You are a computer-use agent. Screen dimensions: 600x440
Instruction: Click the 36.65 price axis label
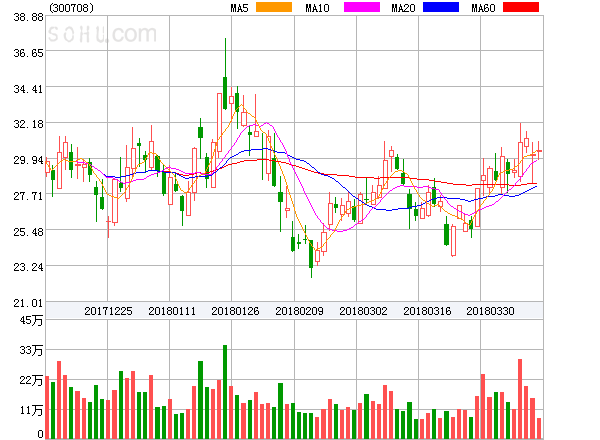pyautogui.click(x=28, y=53)
